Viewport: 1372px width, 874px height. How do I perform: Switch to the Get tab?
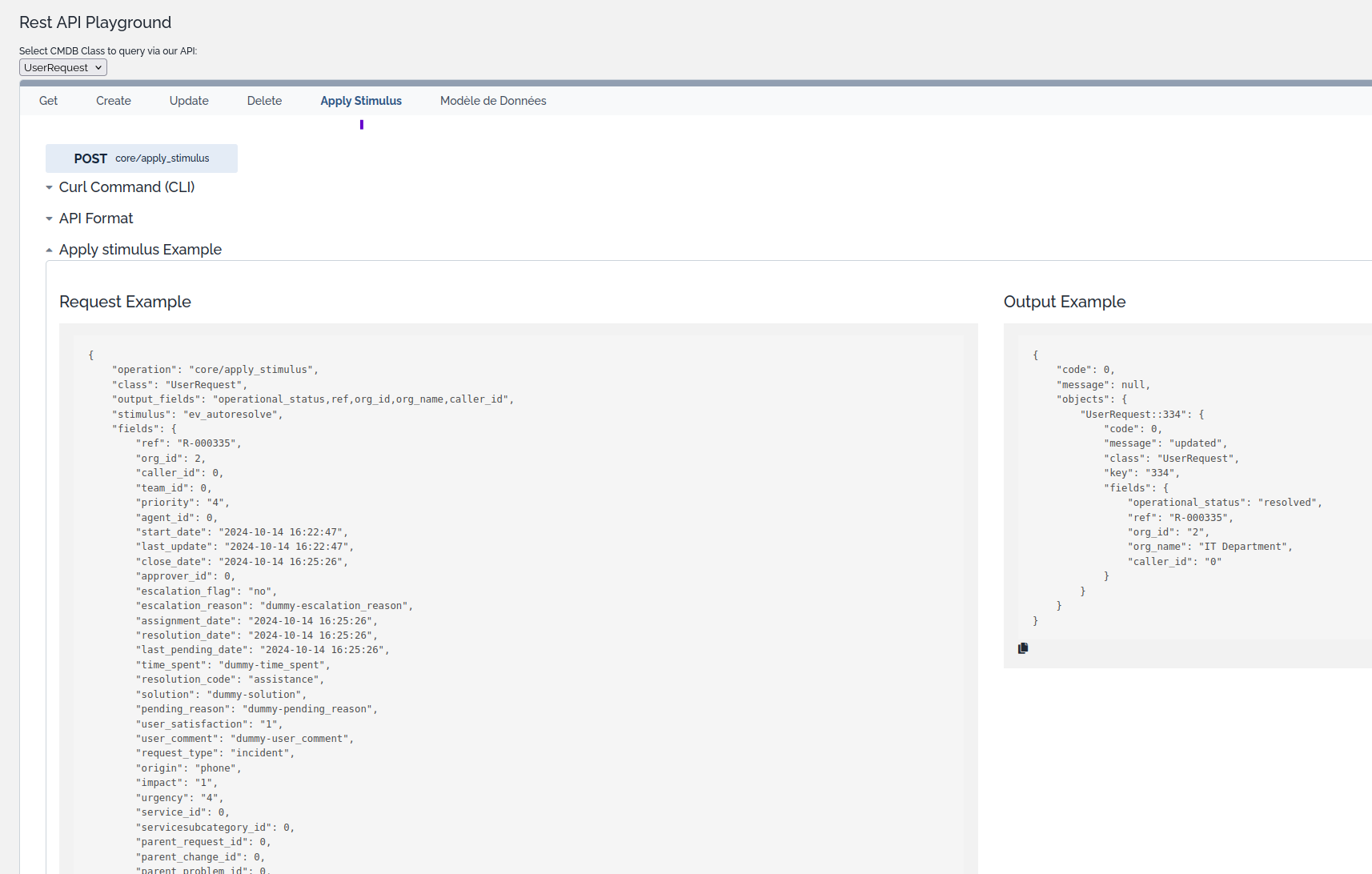coord(48,101)
